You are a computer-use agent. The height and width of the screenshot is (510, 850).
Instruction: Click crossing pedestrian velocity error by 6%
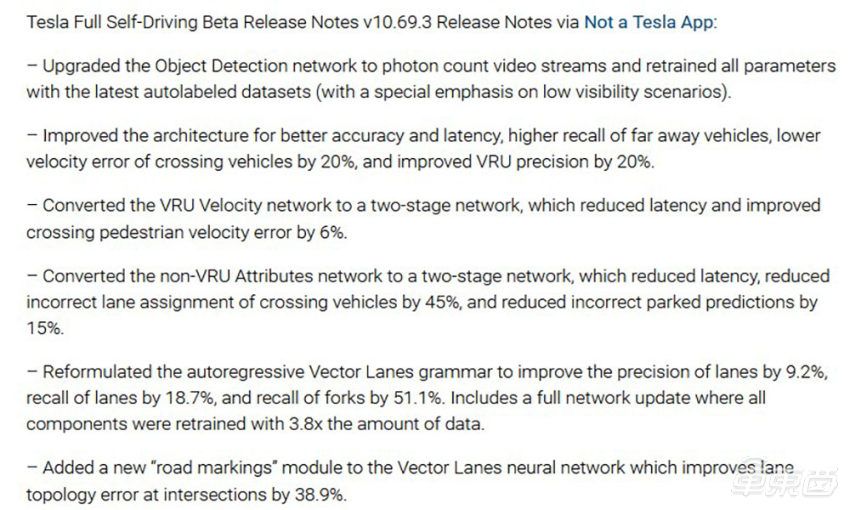tap(185, 233)
